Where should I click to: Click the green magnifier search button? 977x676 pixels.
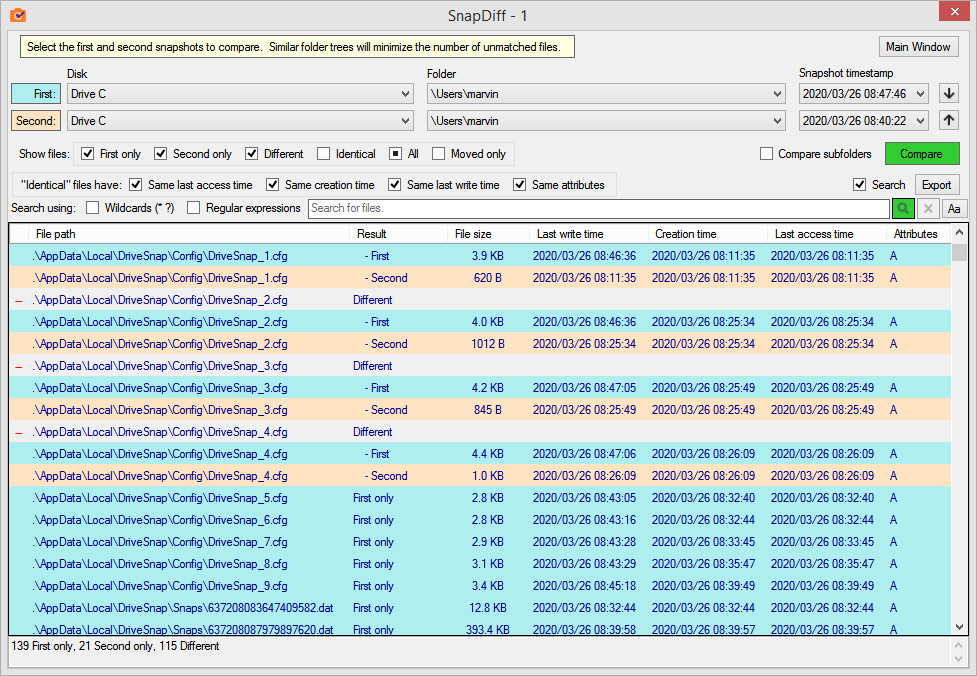pos(903,208)
